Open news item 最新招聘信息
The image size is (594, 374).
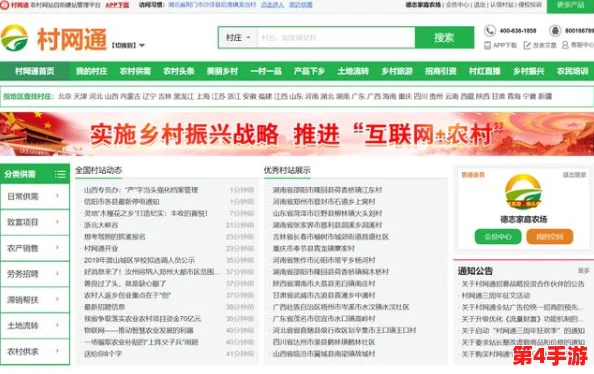pos(104,307)
